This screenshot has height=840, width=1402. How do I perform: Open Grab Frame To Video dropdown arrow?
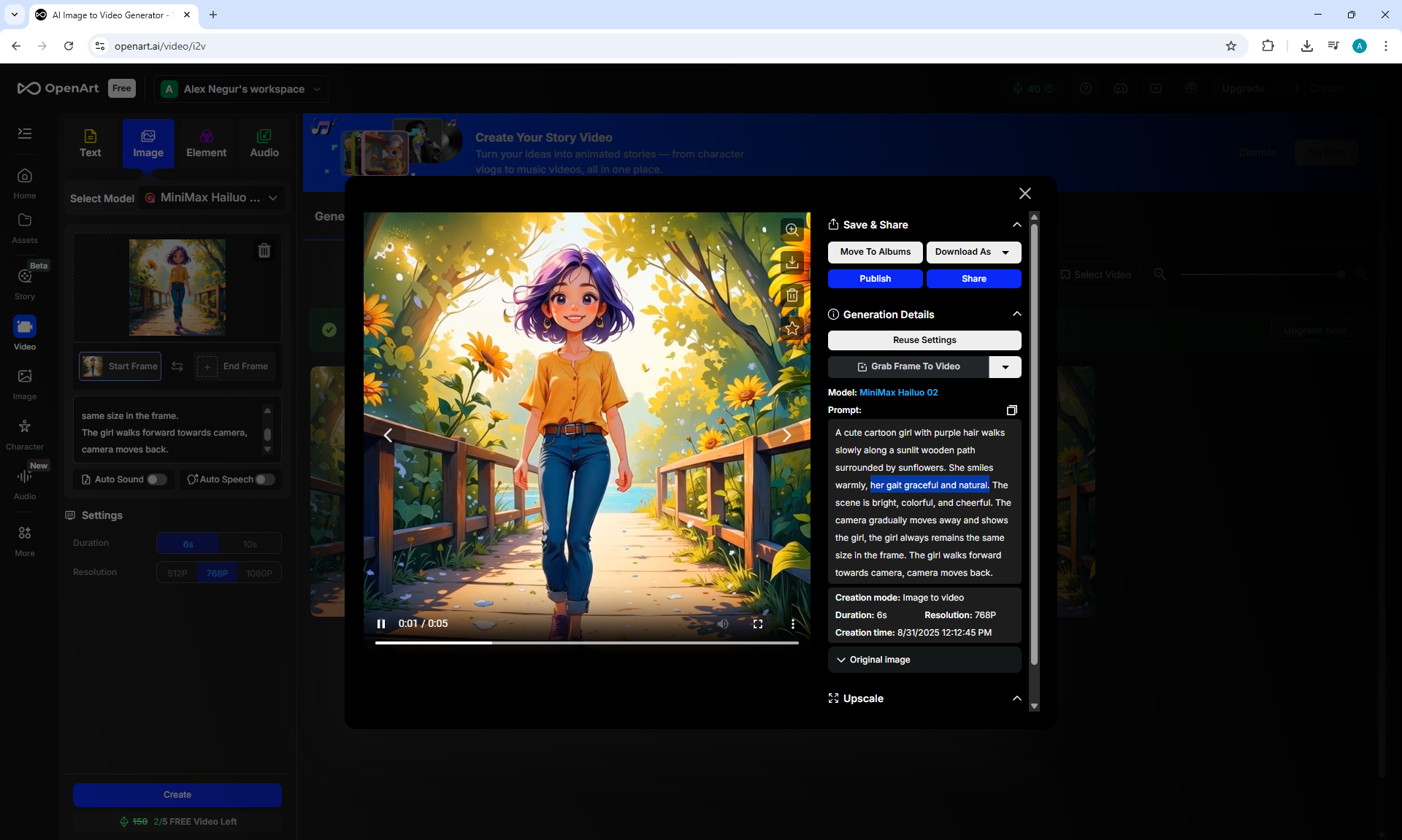pos(1005,367)
